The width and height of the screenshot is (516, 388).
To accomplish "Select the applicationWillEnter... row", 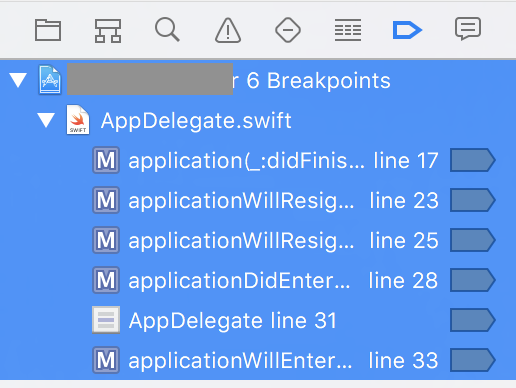I will click(x=258, y=360).
